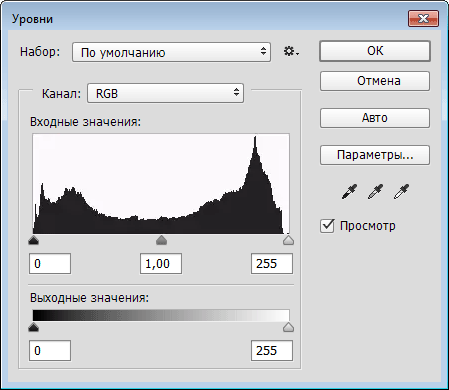Image resolution: width=449 pixels, height=390 pixels.
Task: Click the input midtones gray slider handle
Action: click(161, 240)
